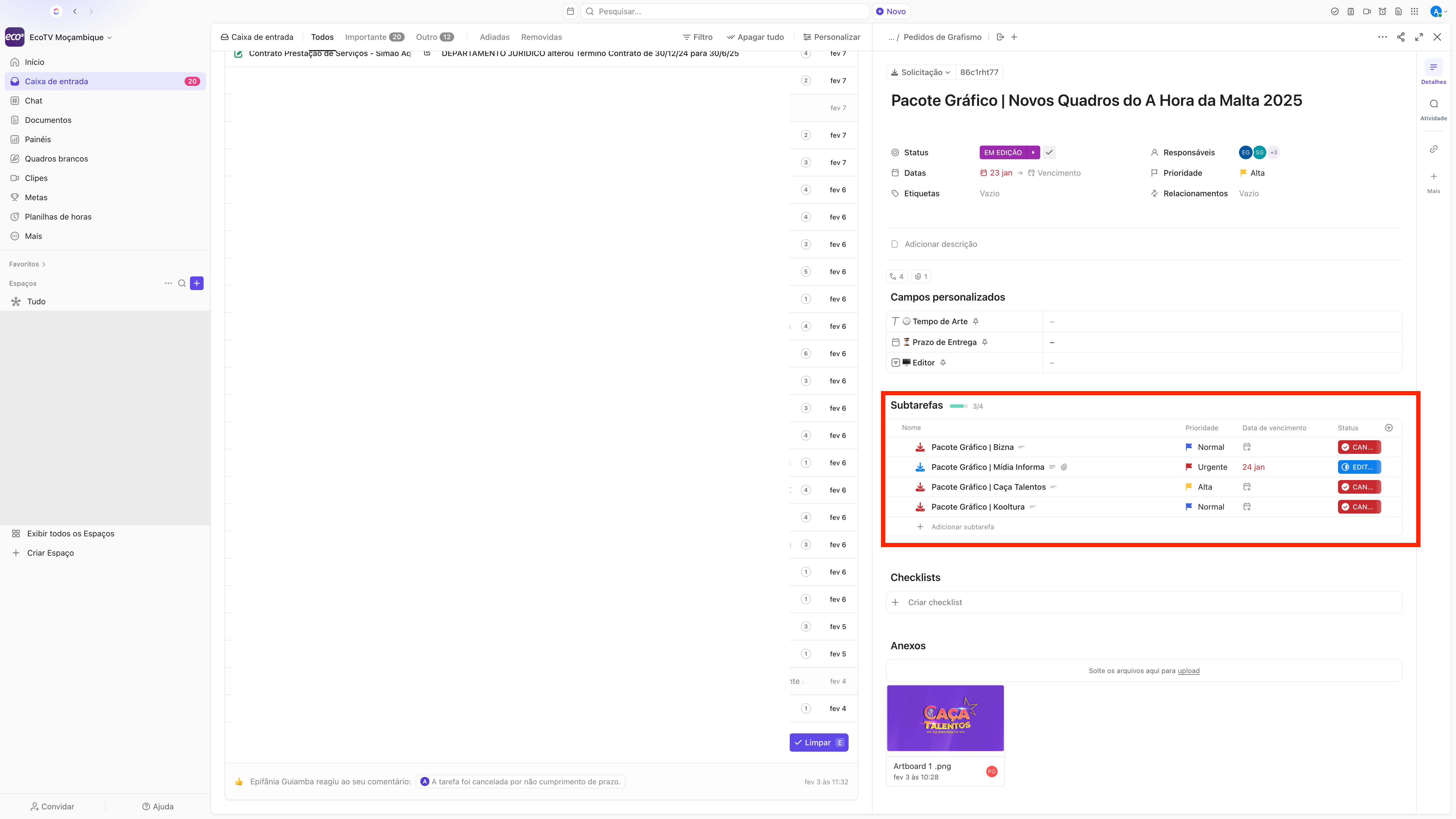Toggle status of Pacote Gráfico | Caça Talentos
Image resolution: width=1456 pixels, height=819 pixels.
pyautogui.click(x=1359, y=487)
